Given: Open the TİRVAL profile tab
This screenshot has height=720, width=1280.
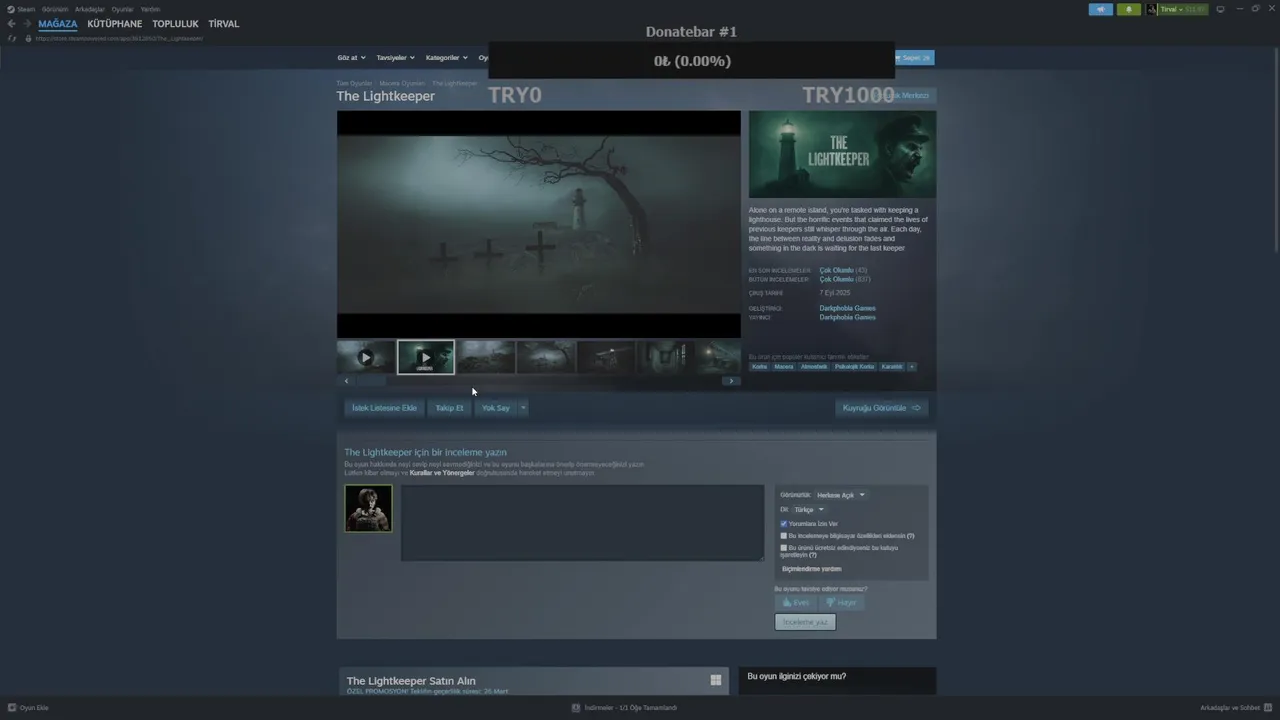Looking at the screenshot, I should coord(224,24).
